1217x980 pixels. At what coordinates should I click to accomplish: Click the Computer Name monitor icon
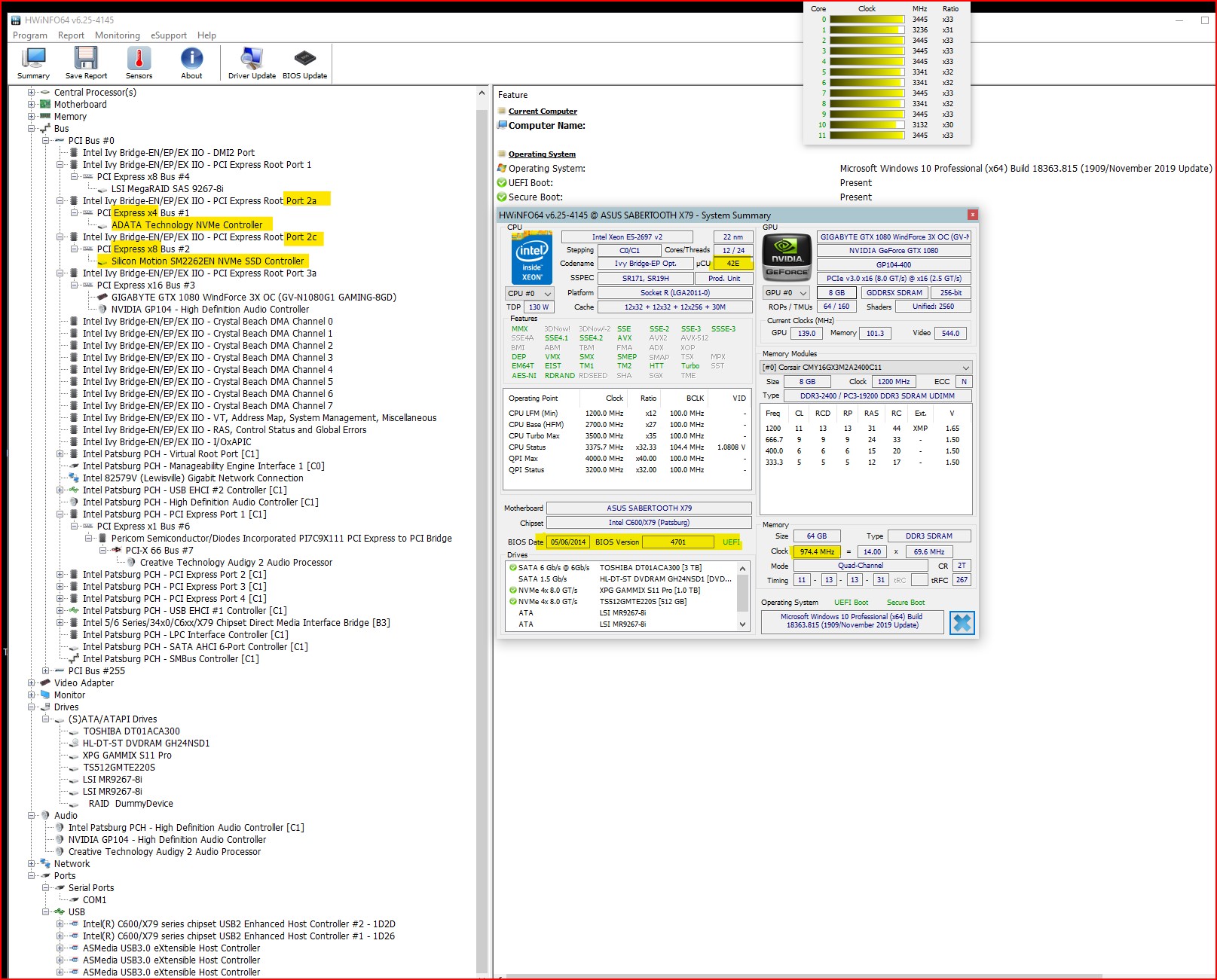[x=502, y=126]
